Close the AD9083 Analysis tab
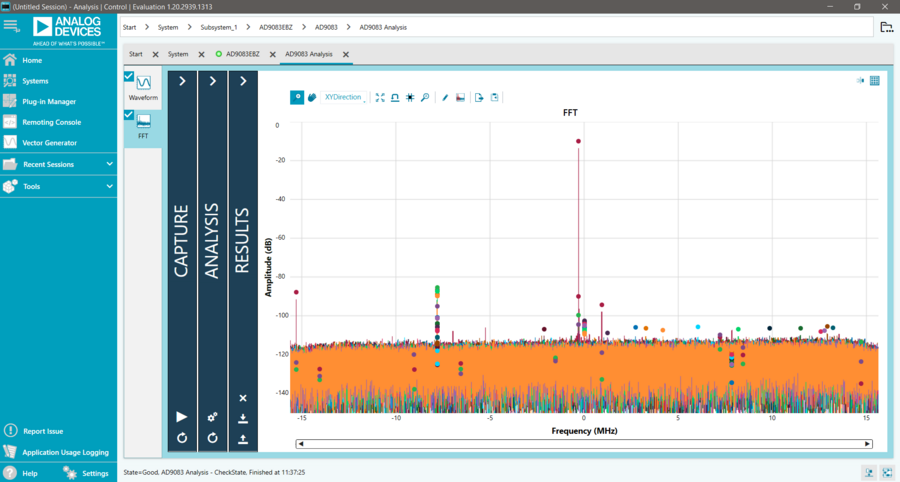Screen dimensions: 900x482 pos(346,55)
